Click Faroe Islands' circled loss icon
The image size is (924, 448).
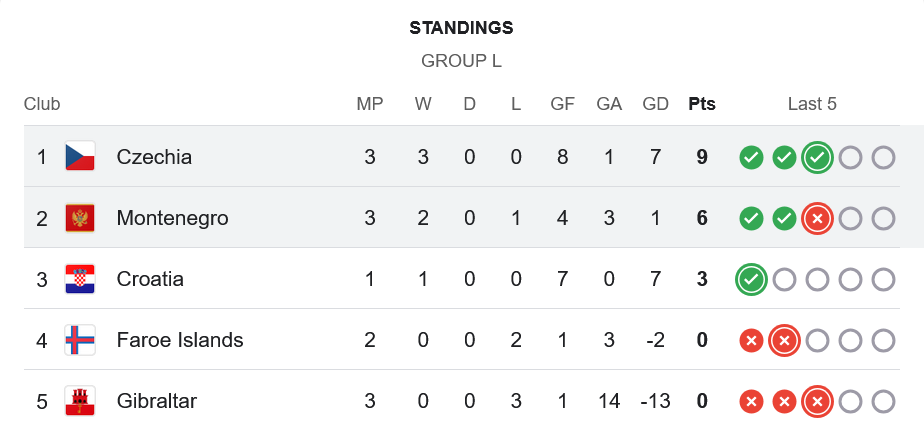[784, 340]
